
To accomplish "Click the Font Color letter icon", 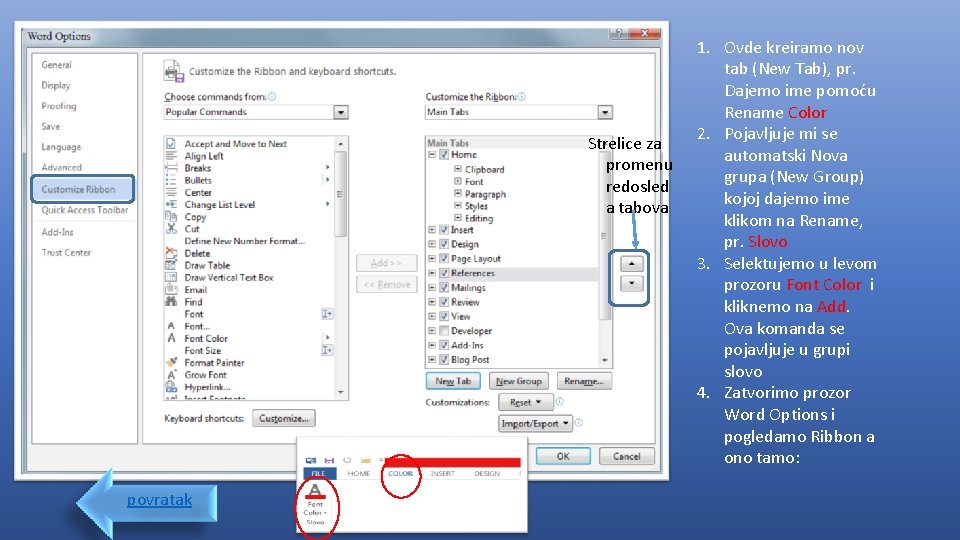I will 171,338.
